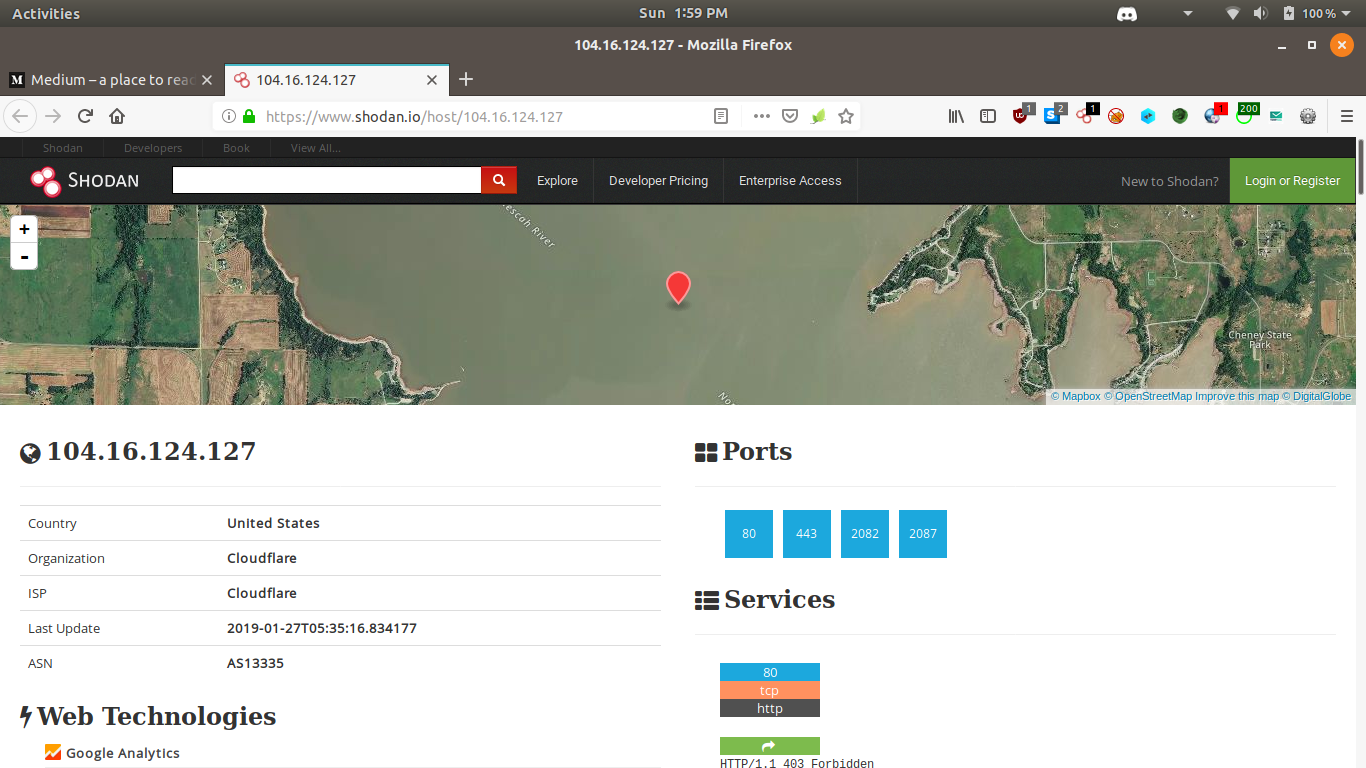This screenshot has width=1366, height=768.
Task: Zoom in the map with plus
Action: (x=24, y=229)
